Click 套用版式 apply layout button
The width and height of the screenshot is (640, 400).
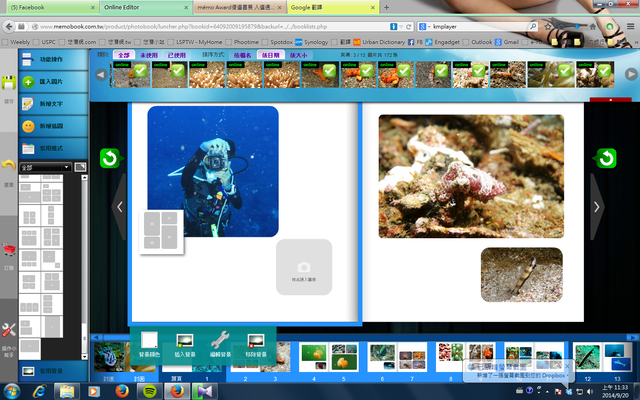[53, 148]
